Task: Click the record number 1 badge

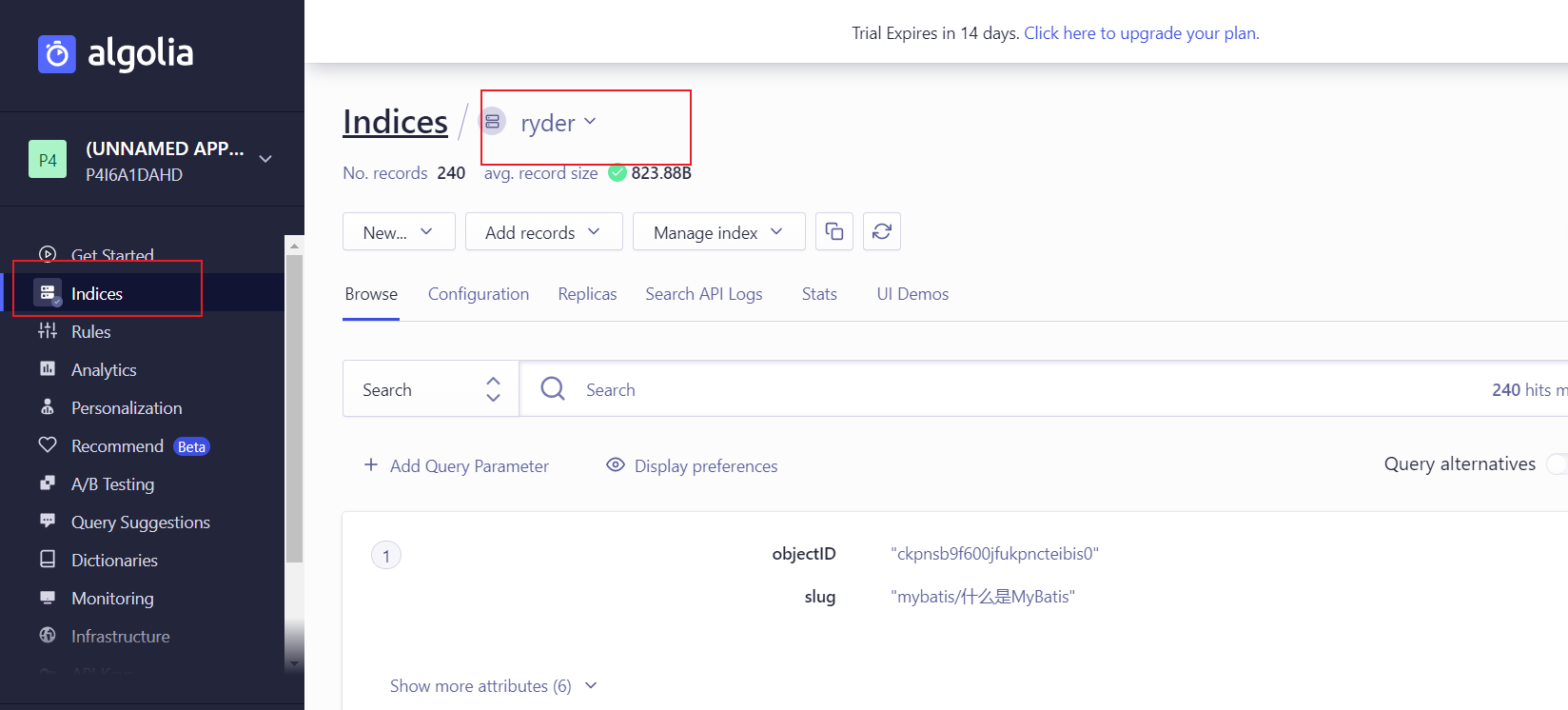Action: click(385, 555)
